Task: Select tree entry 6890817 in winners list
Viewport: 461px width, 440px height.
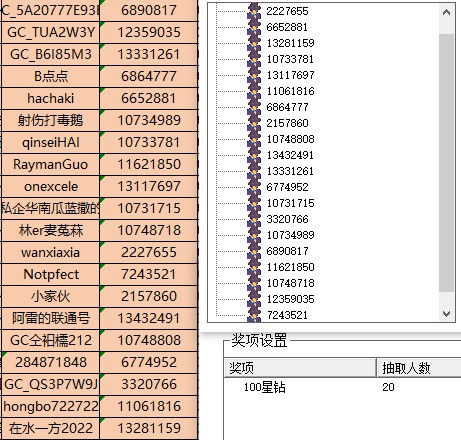Action: [x=287, y=251]
